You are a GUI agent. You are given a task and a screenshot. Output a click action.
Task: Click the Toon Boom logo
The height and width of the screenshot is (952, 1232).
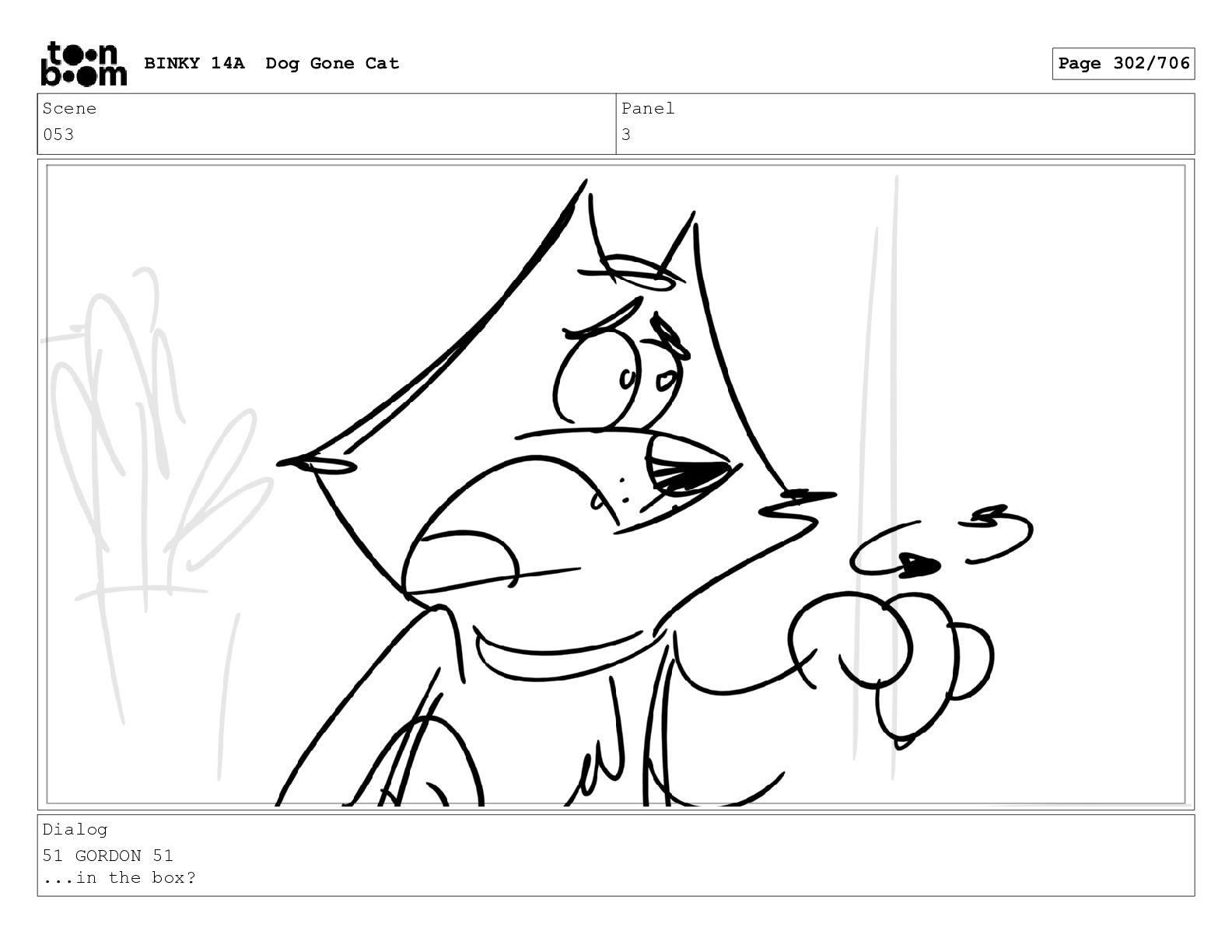tap(83, 63)
